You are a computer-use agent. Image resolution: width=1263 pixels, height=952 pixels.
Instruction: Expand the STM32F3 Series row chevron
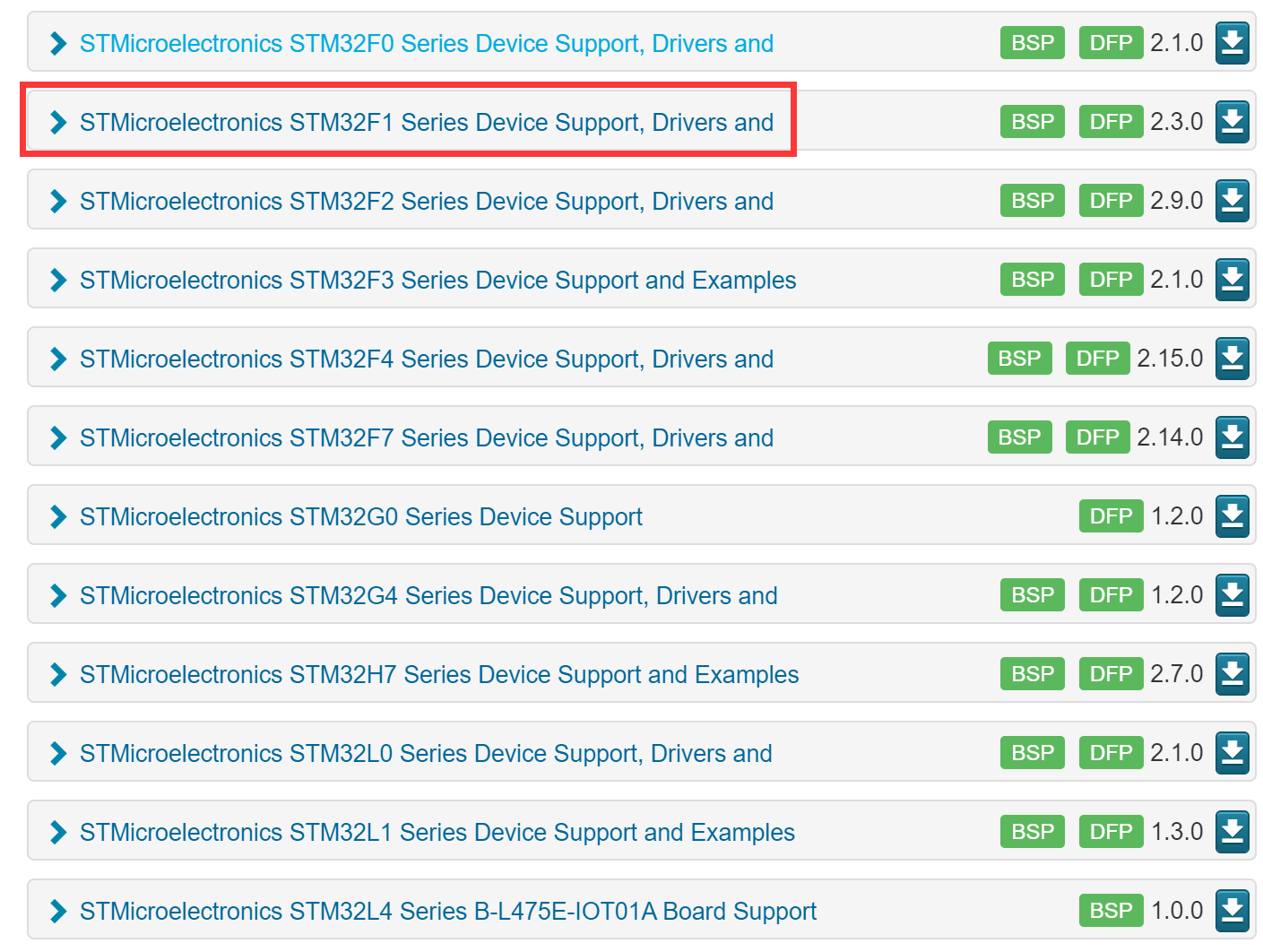(x=58, y=280)
